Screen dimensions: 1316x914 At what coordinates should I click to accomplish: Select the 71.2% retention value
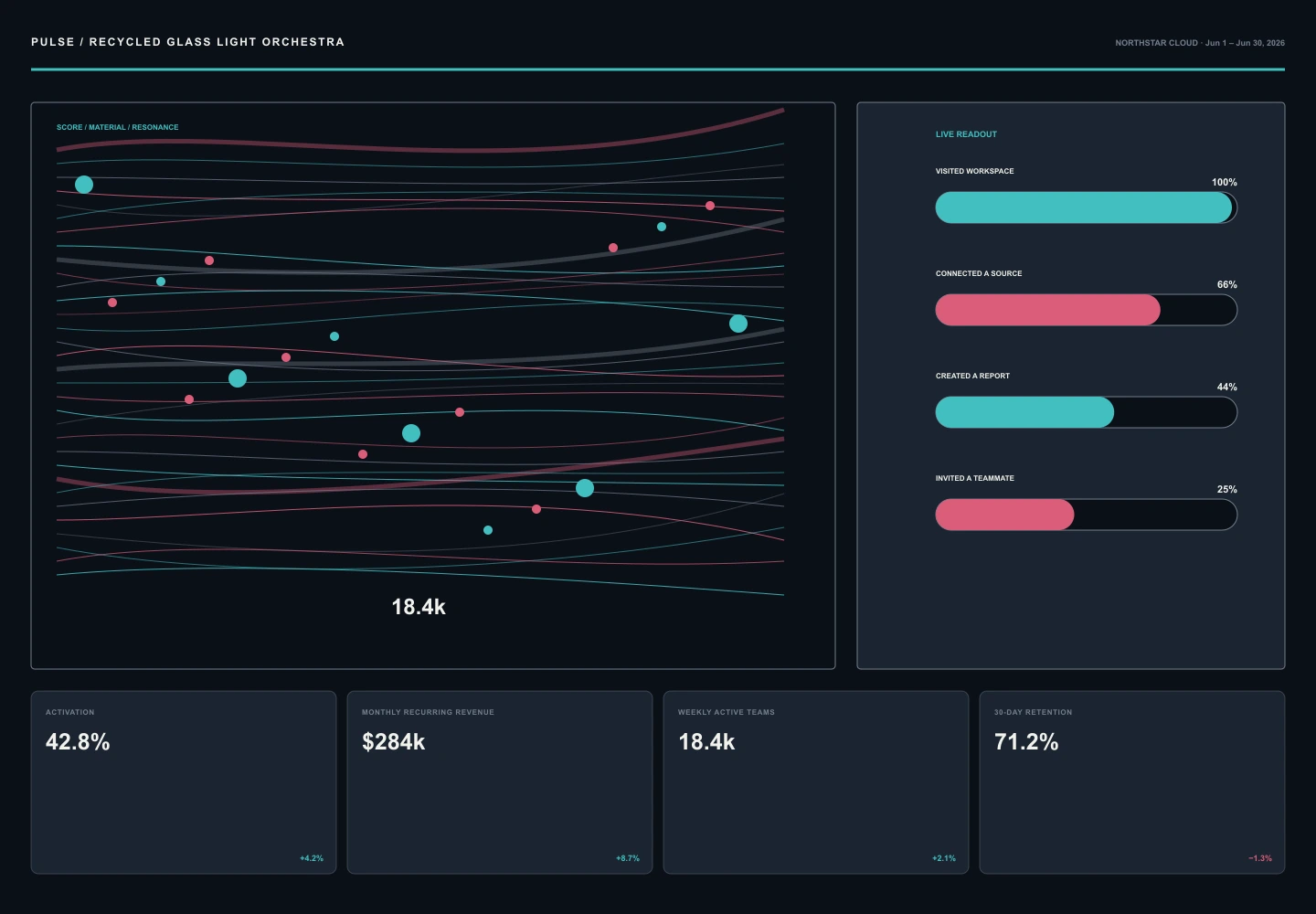click(x=1026, y=742)
